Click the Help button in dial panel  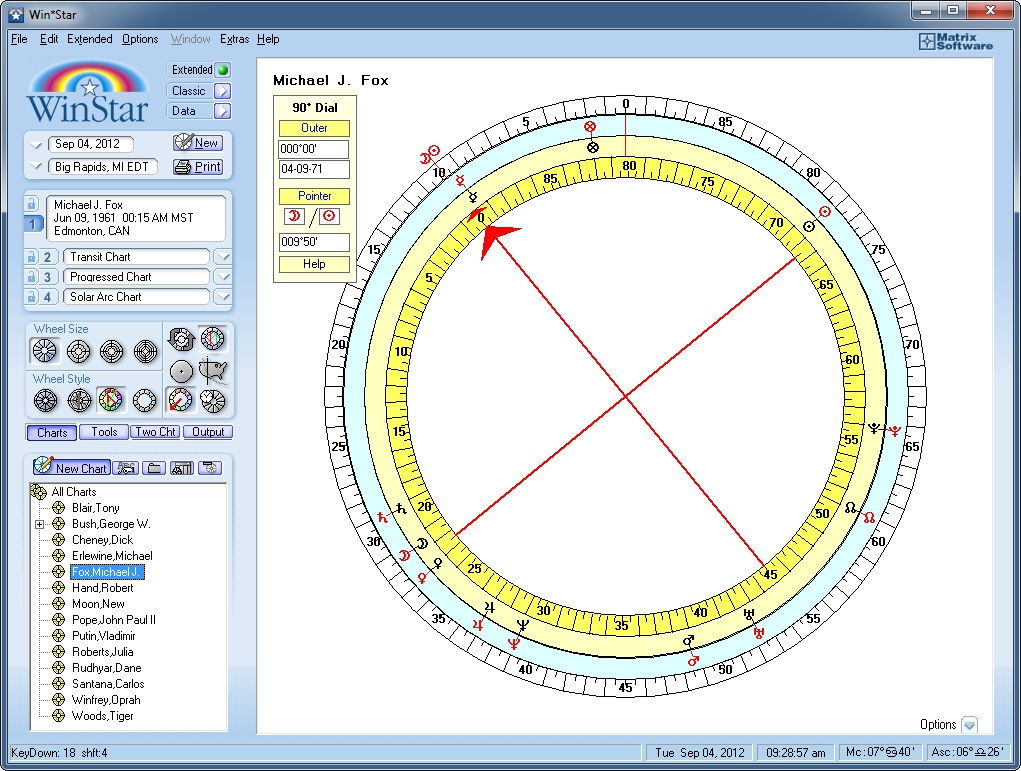click(x=315, y=264)
